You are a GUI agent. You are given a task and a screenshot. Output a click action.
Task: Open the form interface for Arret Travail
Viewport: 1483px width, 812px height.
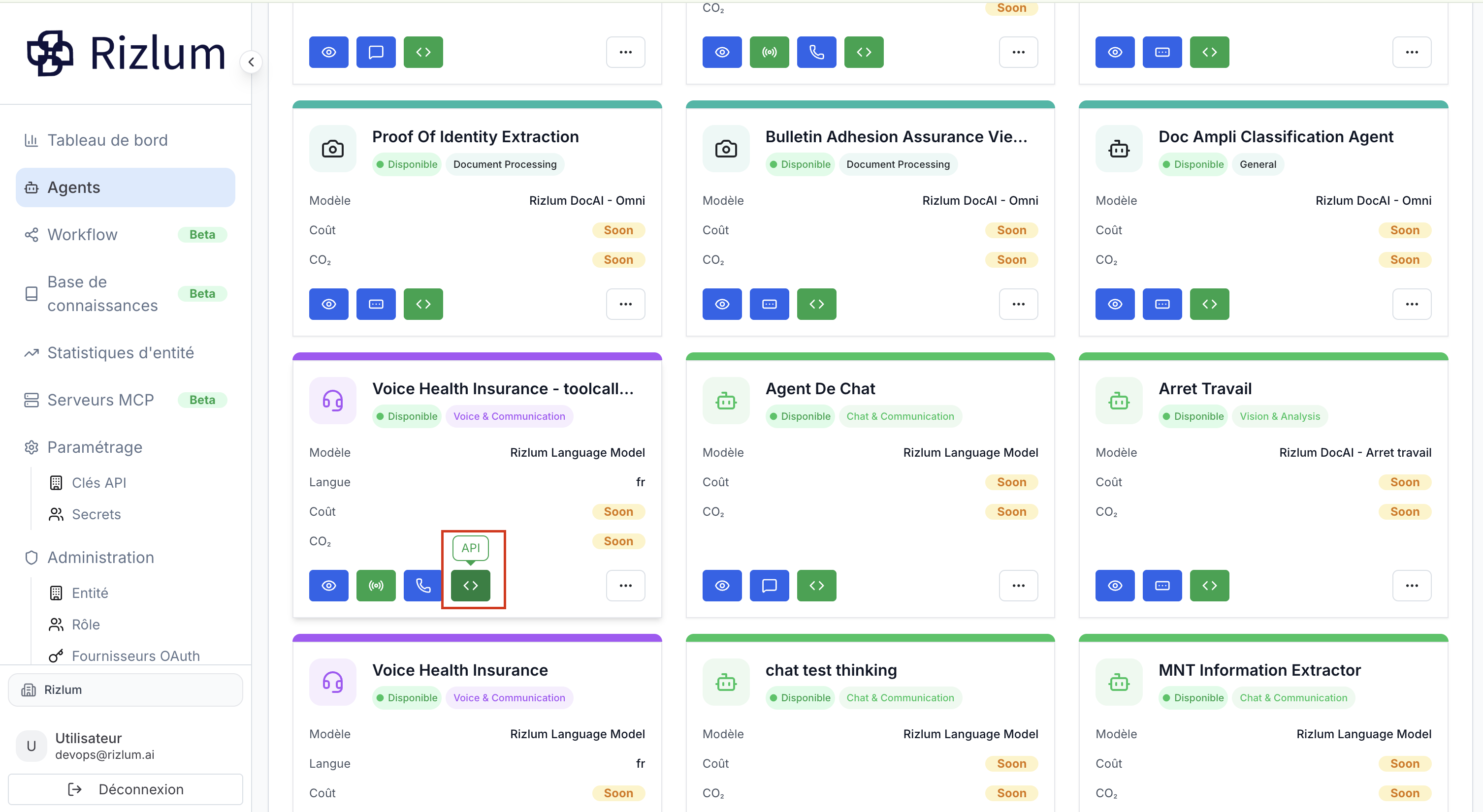pos(1162,585)
